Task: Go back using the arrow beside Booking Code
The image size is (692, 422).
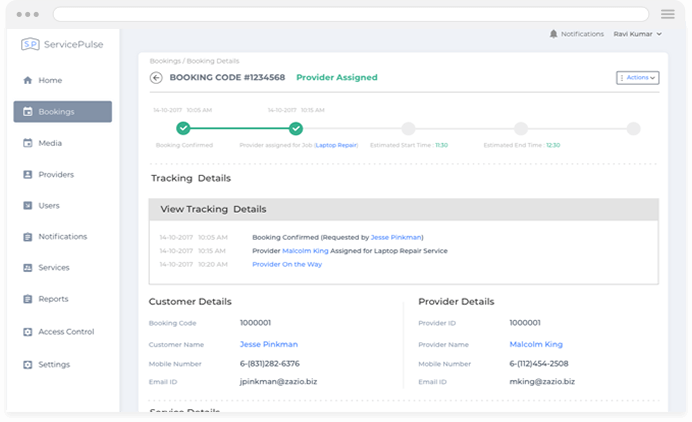Action: [156, 77]
